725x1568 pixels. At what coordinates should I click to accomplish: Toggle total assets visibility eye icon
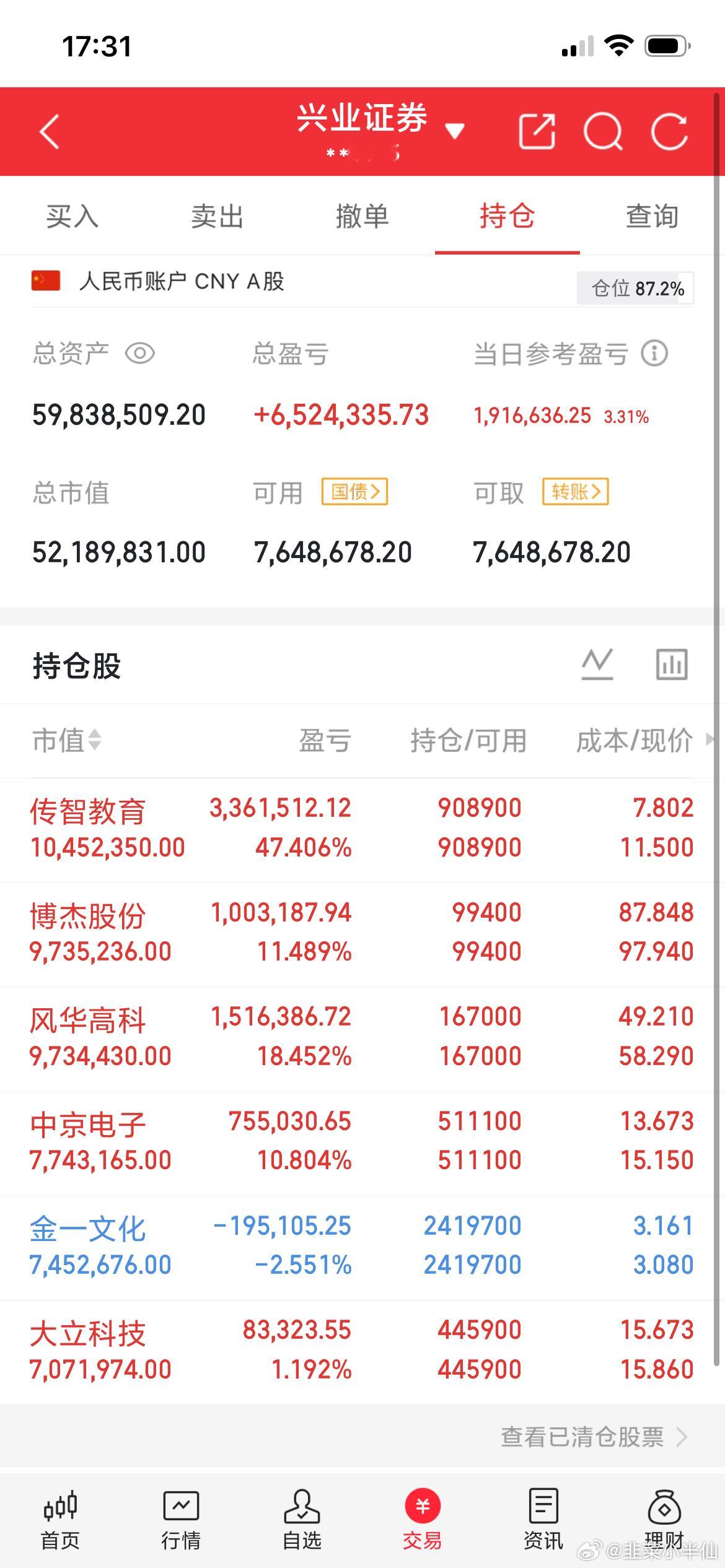(x=140, y=354)
